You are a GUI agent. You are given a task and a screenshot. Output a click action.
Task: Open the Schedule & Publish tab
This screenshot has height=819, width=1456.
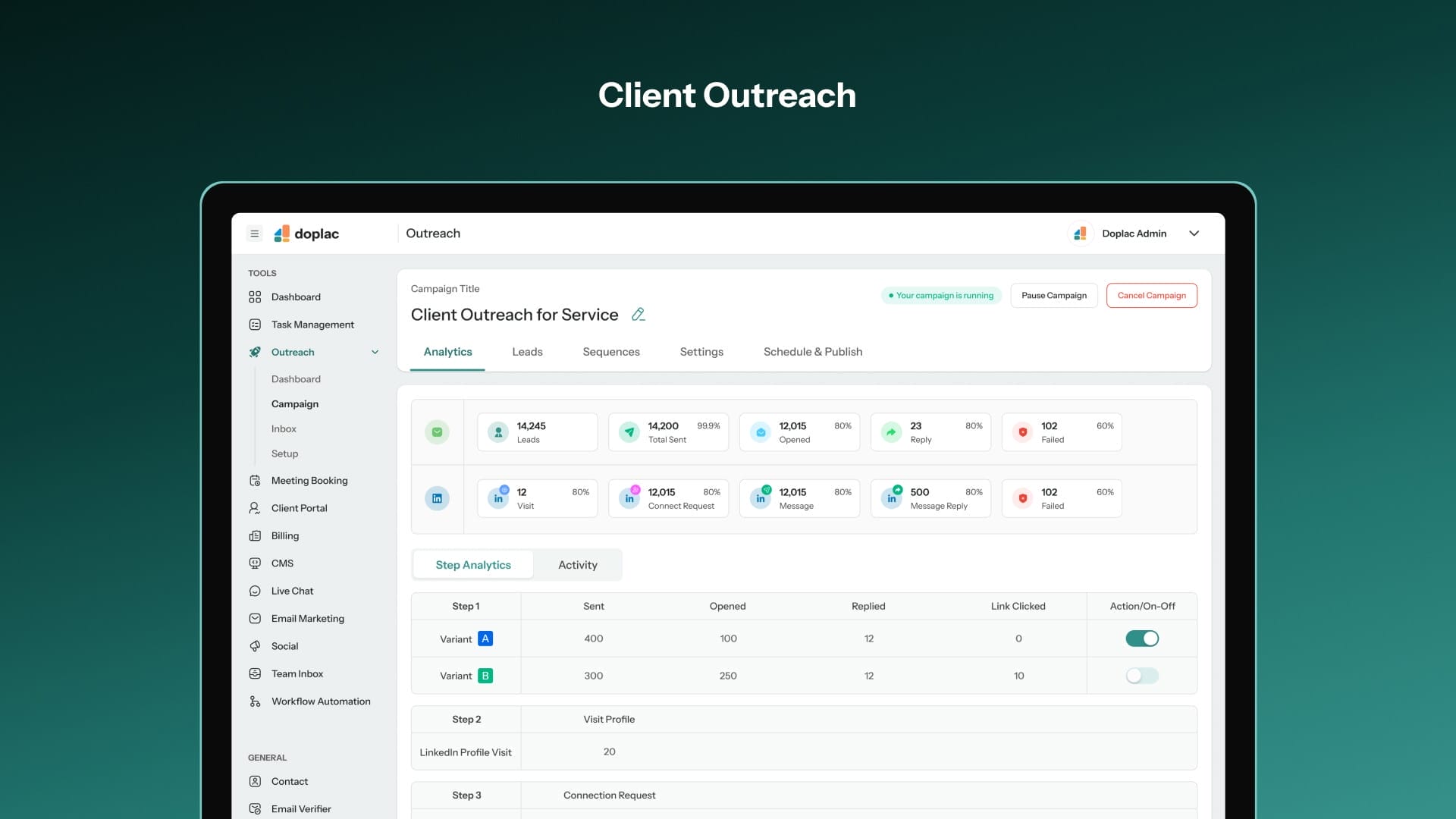pos(812,352)
